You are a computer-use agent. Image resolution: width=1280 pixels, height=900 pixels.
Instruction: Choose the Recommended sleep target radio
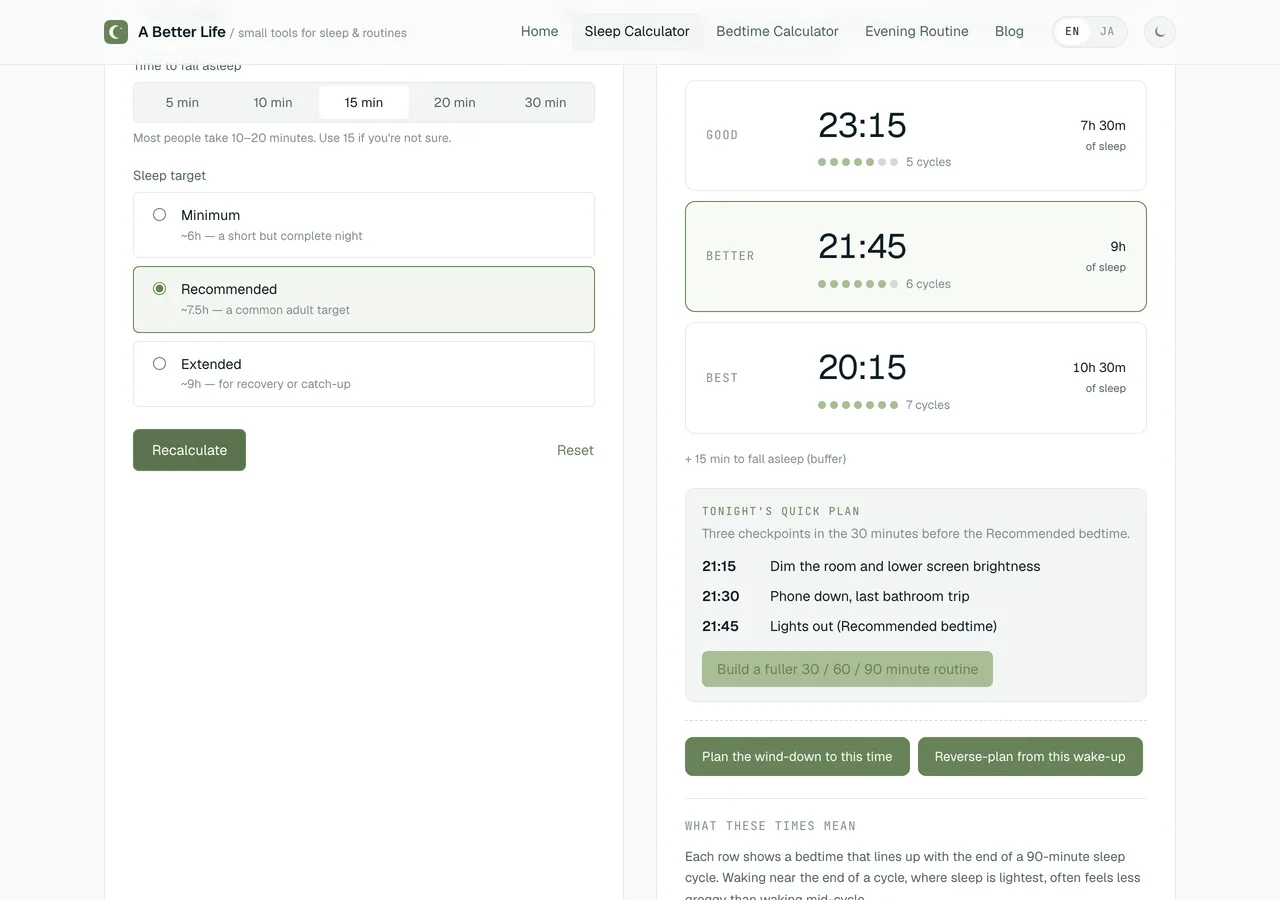(x=159, y=289)
